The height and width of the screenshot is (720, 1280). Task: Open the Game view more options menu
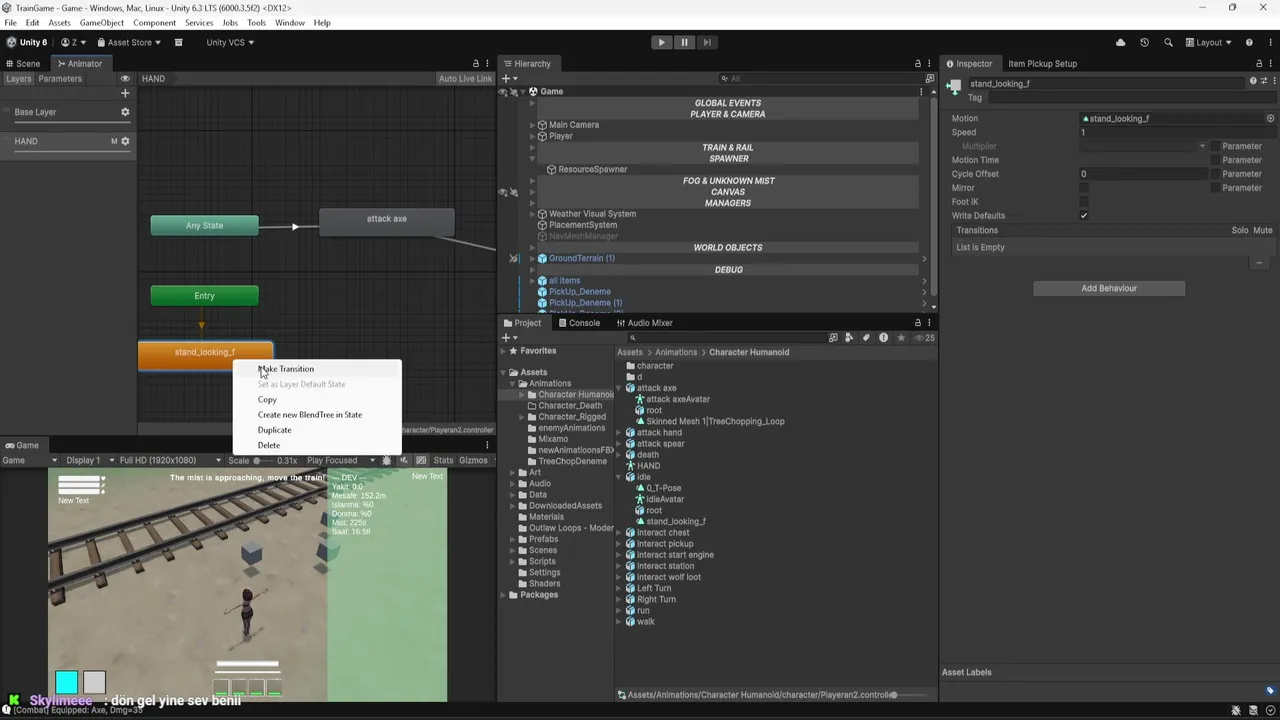pos(488,445)
